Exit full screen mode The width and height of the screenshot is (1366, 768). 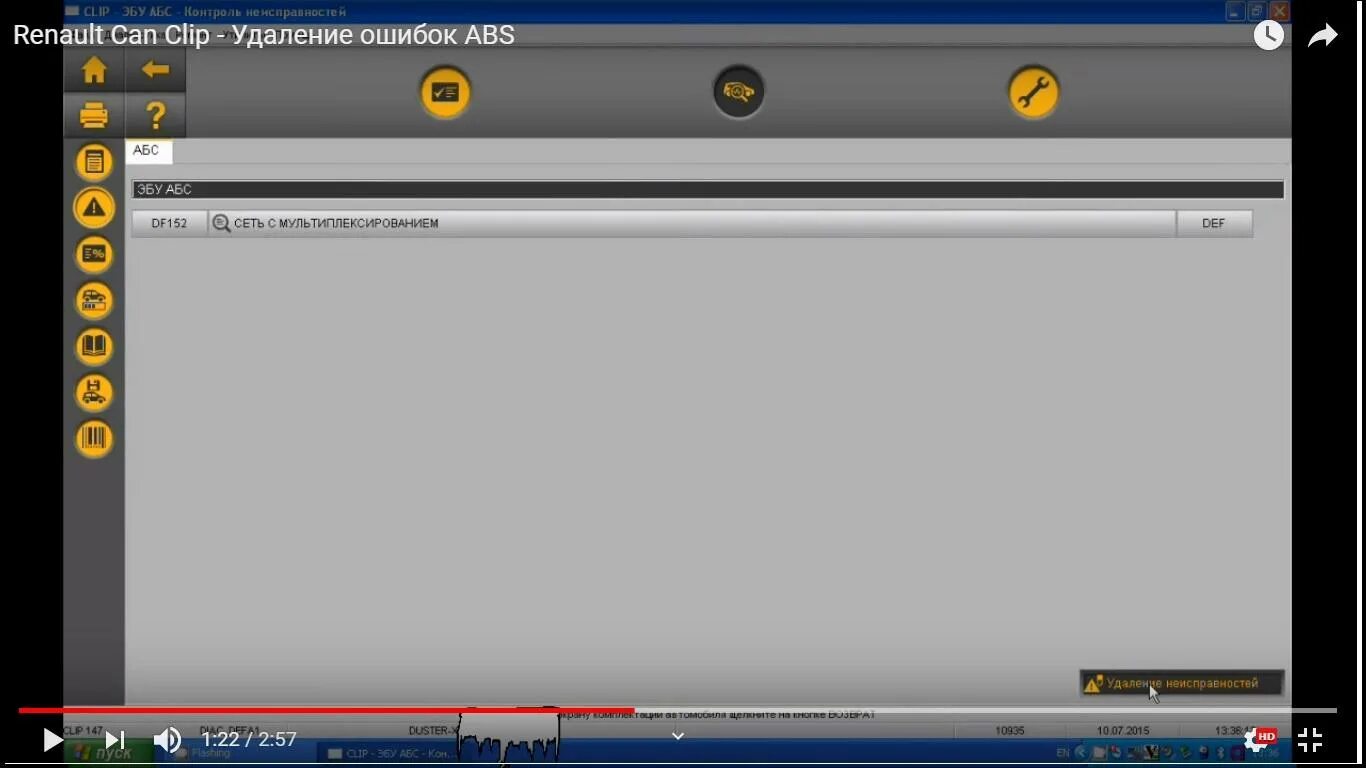tap(1310, 740)
